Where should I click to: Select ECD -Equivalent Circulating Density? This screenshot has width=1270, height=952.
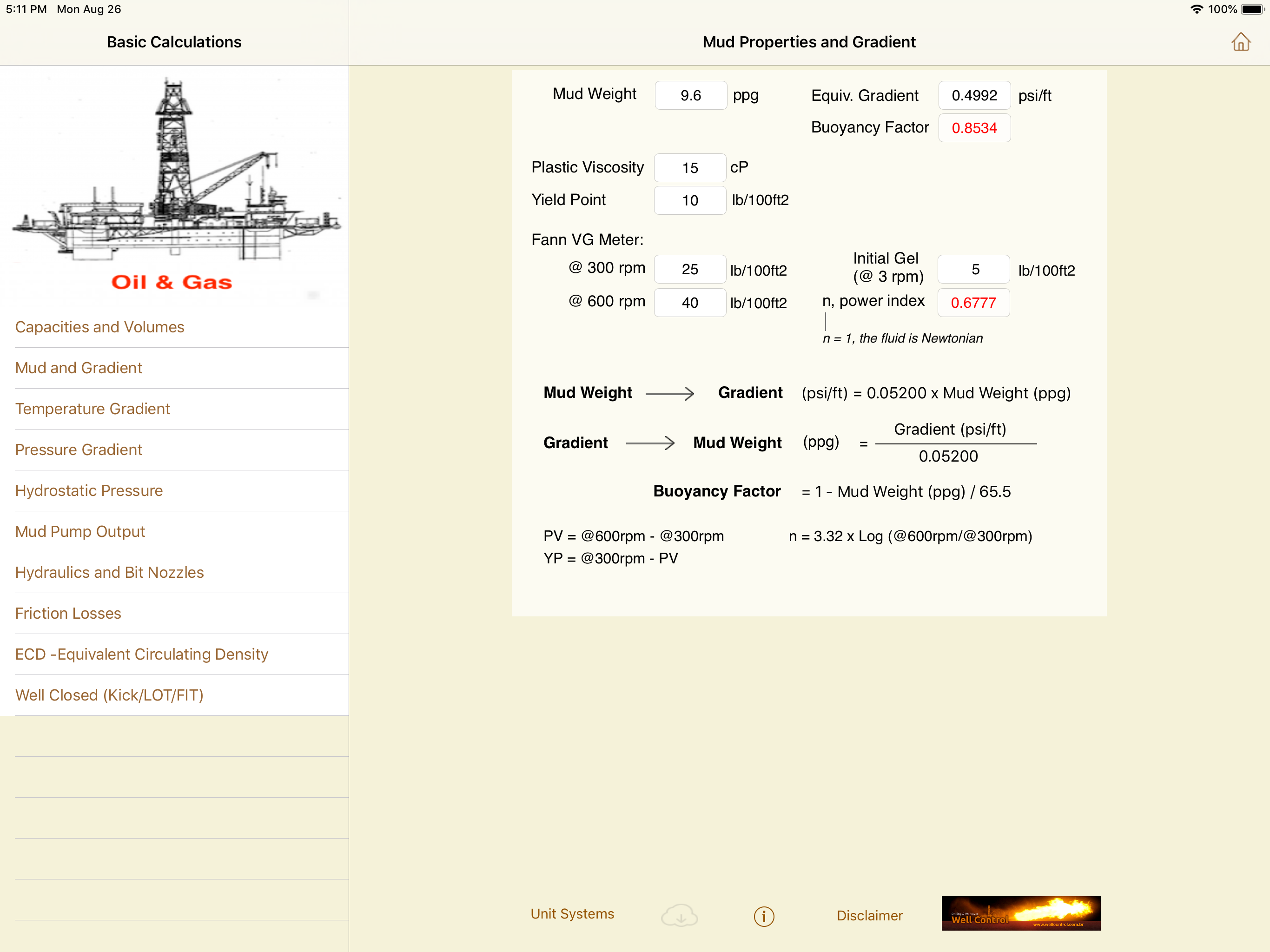pyautogui.click(x=142, y=654)
